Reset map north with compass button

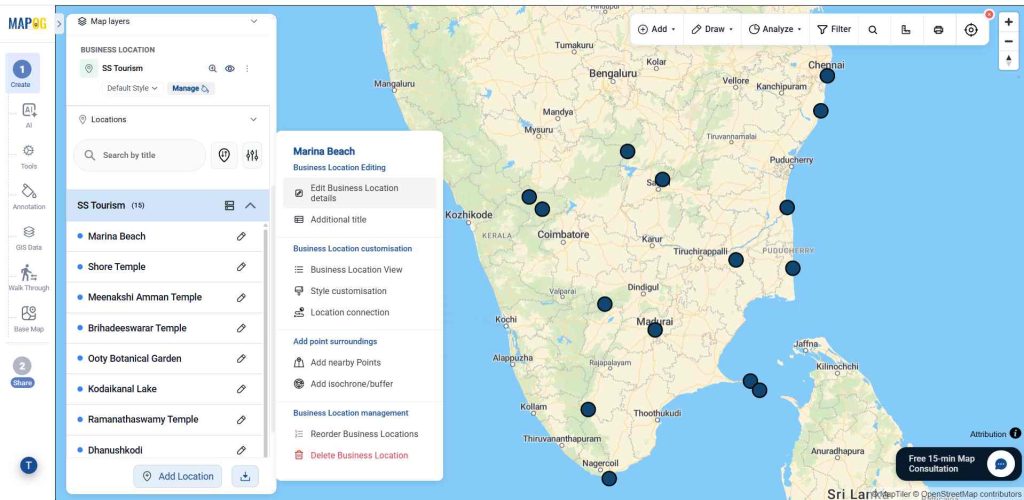click(x=1009, y=60)
